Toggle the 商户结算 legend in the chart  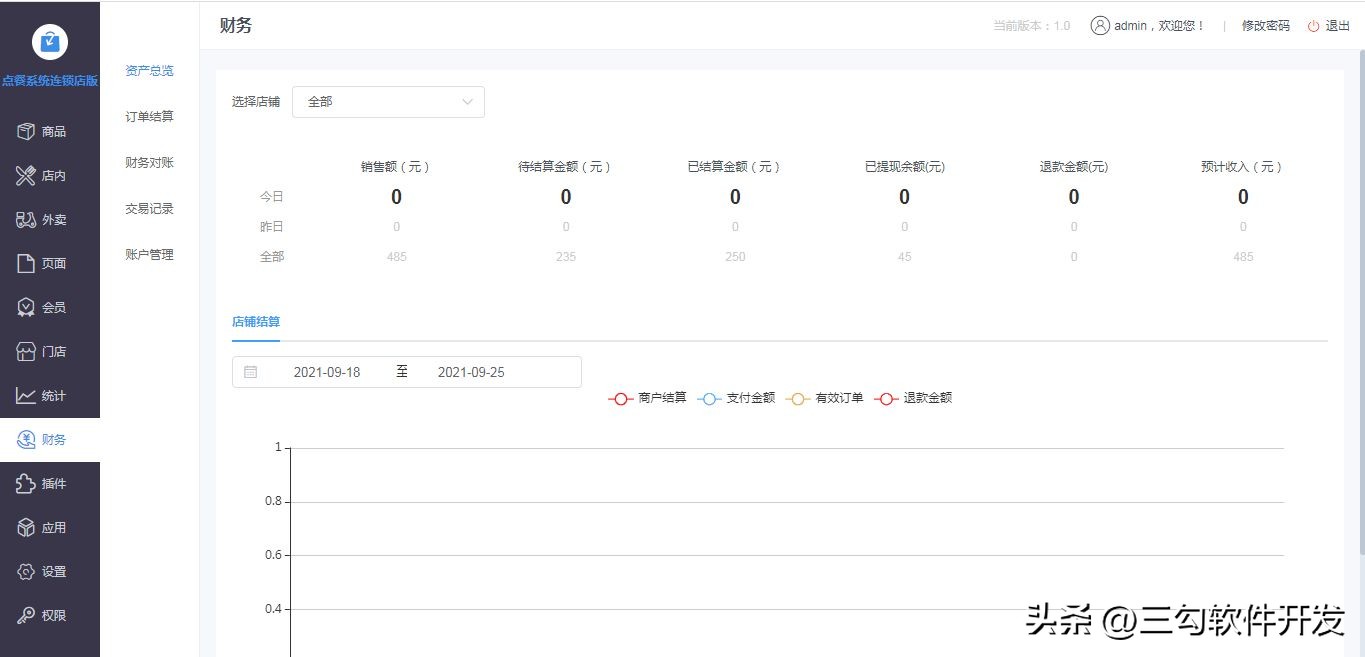point(647,398)
